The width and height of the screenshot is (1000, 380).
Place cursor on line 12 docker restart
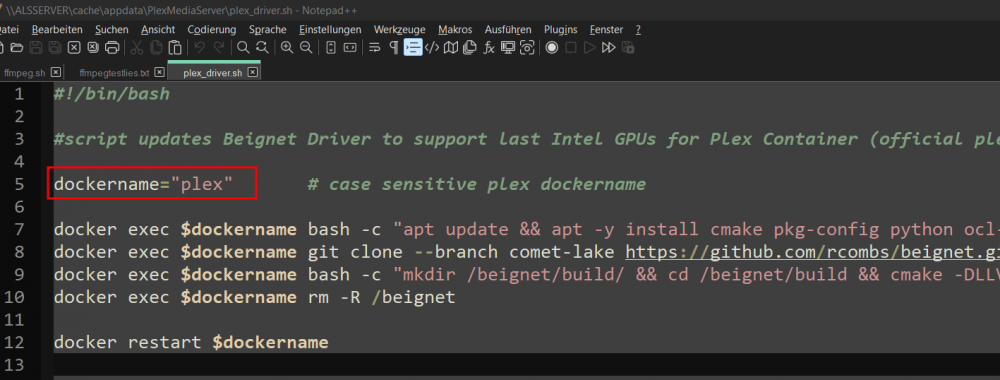(191, 342)
